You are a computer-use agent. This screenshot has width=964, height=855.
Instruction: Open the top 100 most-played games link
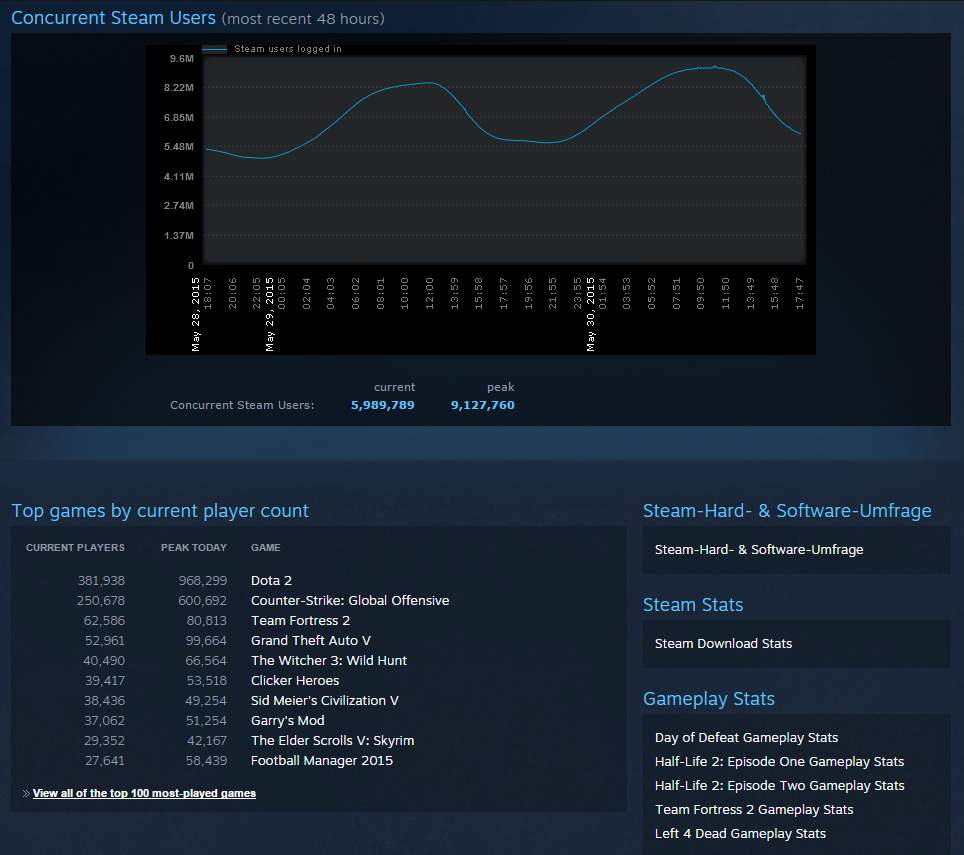coord(144,793)
